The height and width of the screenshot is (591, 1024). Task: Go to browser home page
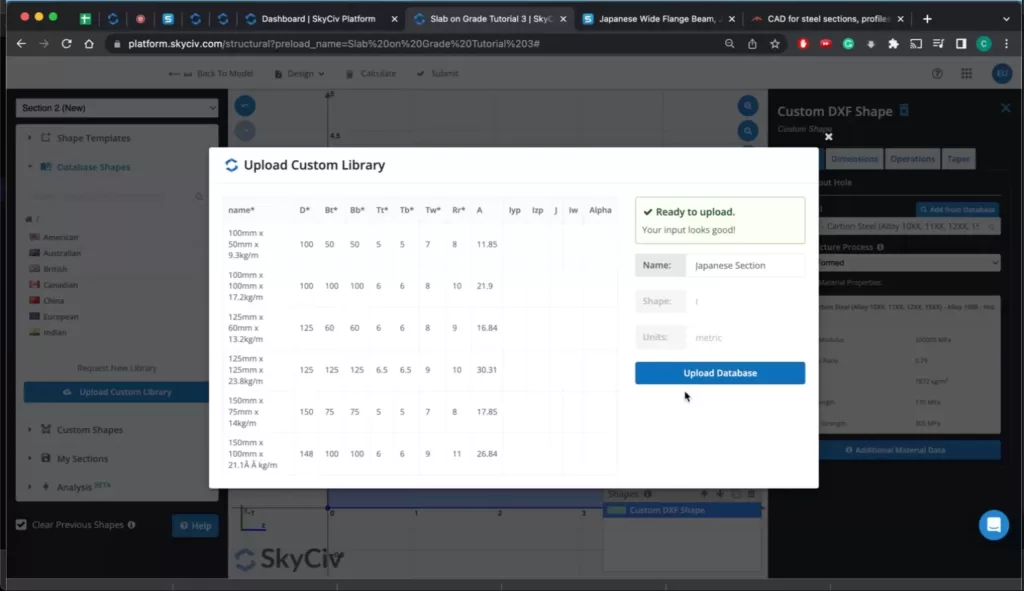click(89, 44)
